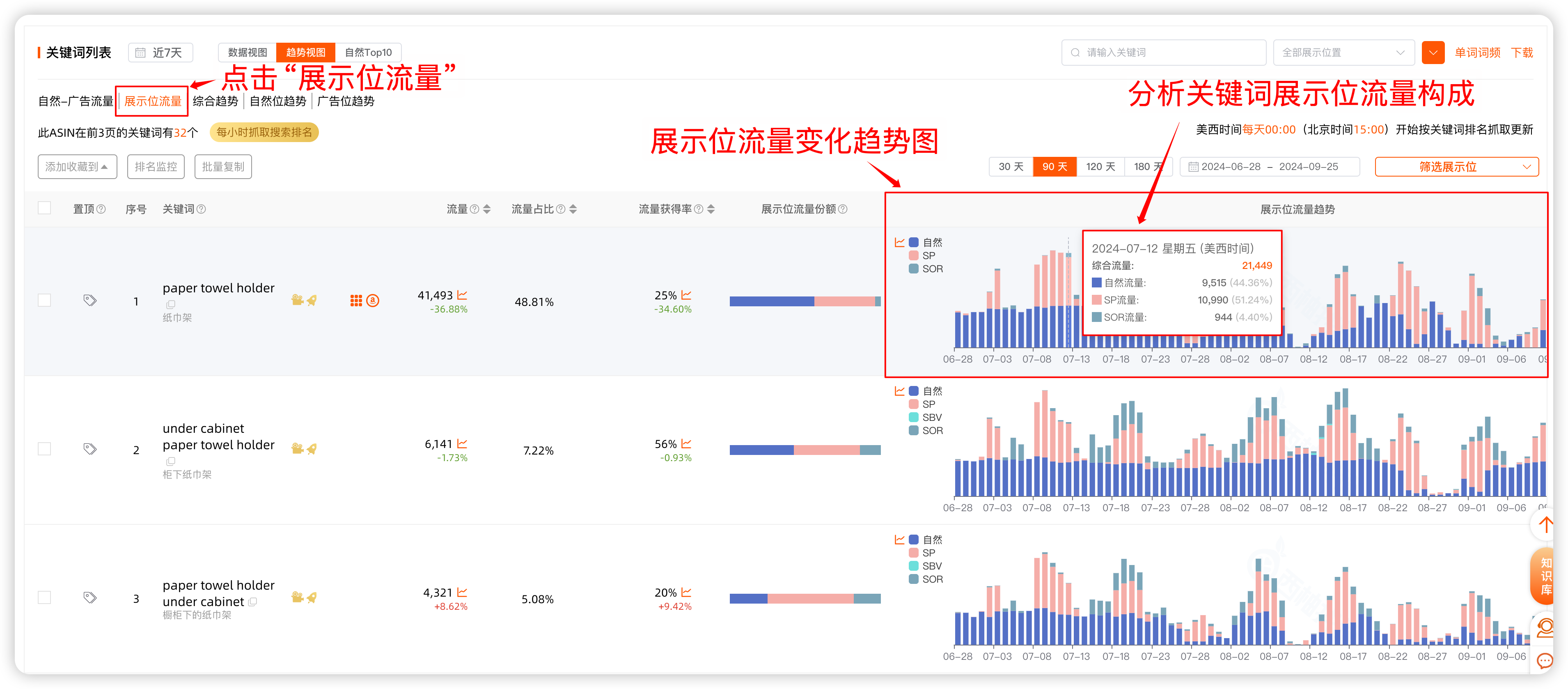
Task: Open the chat bubble feedback icon
Action: pos(1545,661)
